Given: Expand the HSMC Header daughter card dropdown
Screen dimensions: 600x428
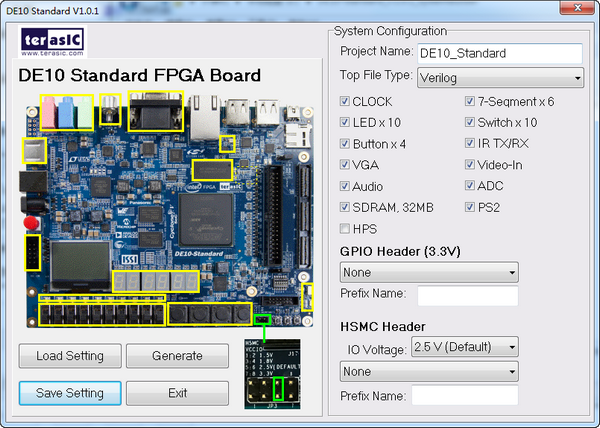Looking at the screenshot, I should (x=428, y=371).
